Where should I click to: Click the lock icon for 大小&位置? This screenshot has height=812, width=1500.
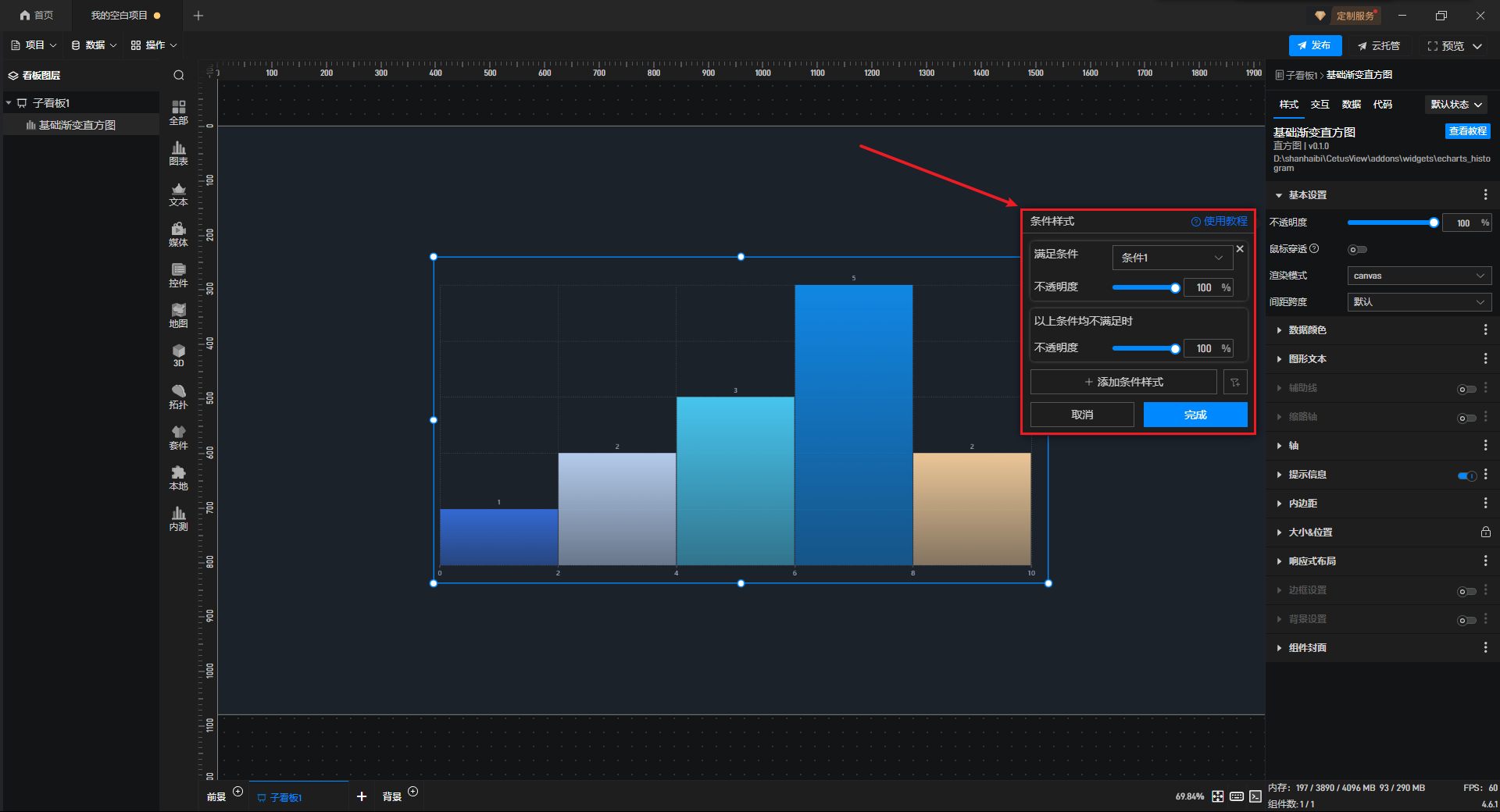(1485, 532)
